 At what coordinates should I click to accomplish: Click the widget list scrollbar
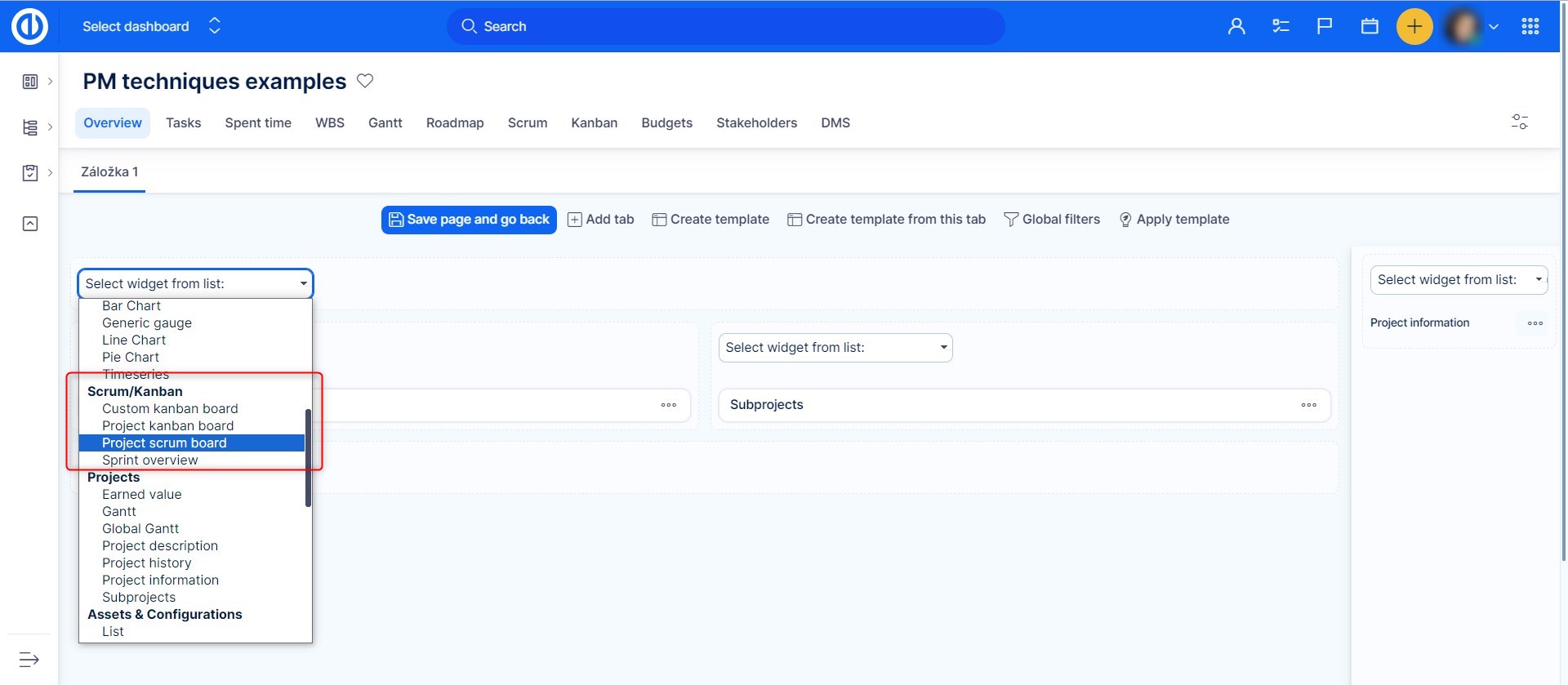point(308,457)
